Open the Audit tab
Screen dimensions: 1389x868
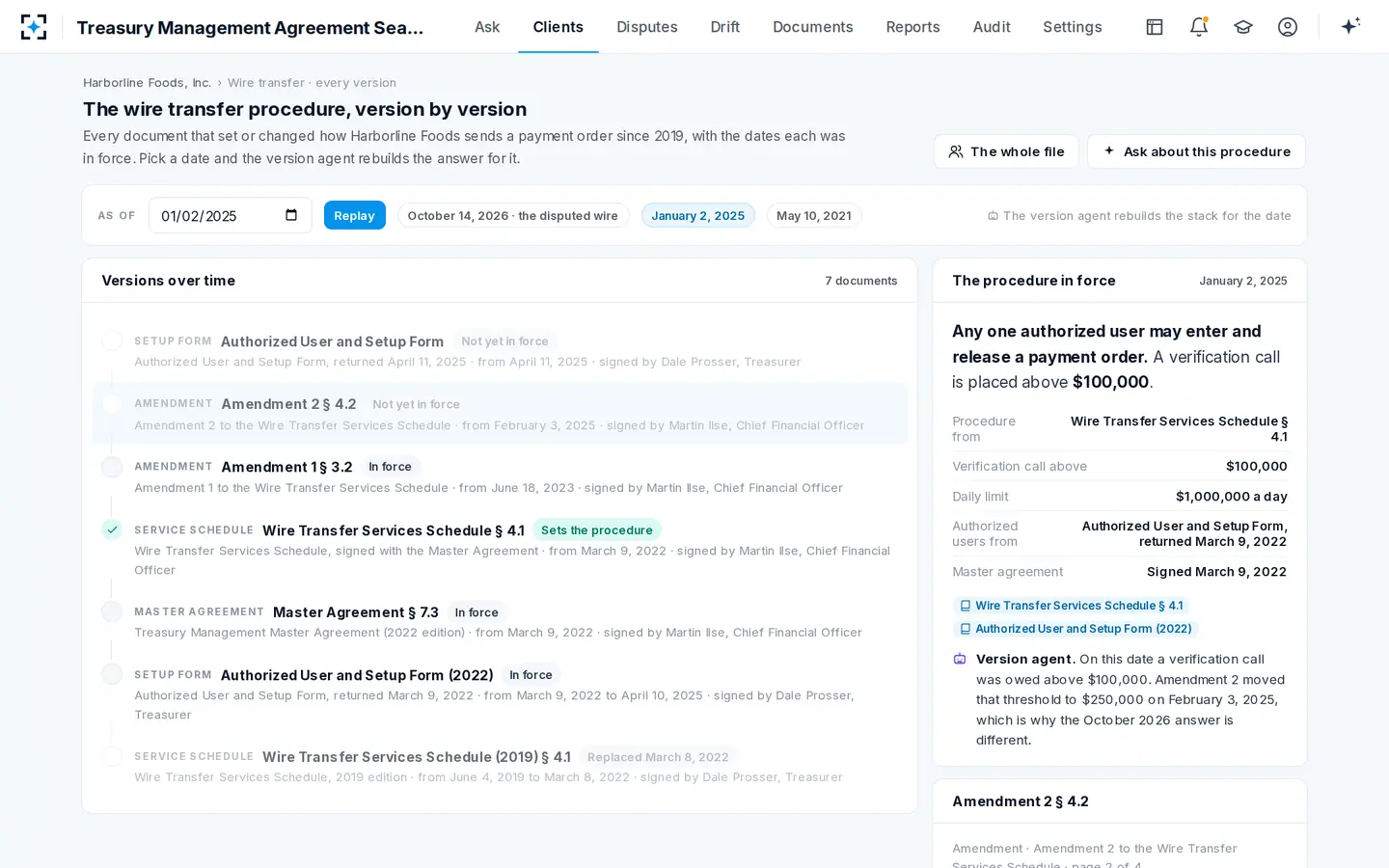tap(992, 27)
